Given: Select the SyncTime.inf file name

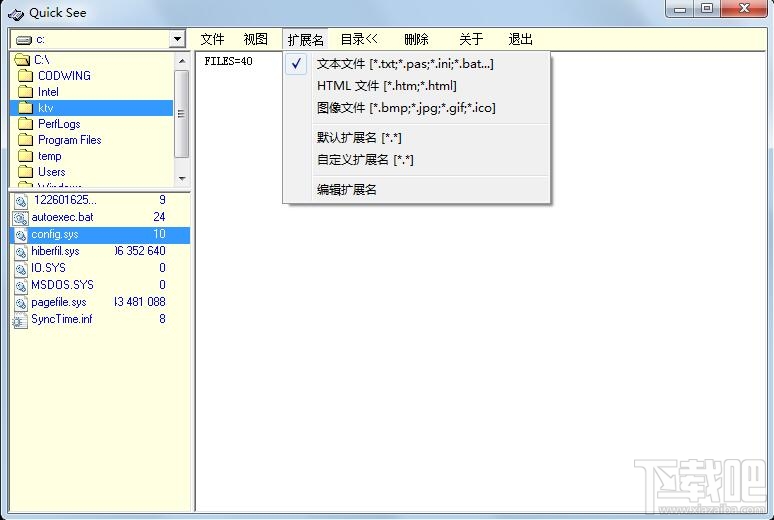Looking at the screenshot, I should 62,319.
